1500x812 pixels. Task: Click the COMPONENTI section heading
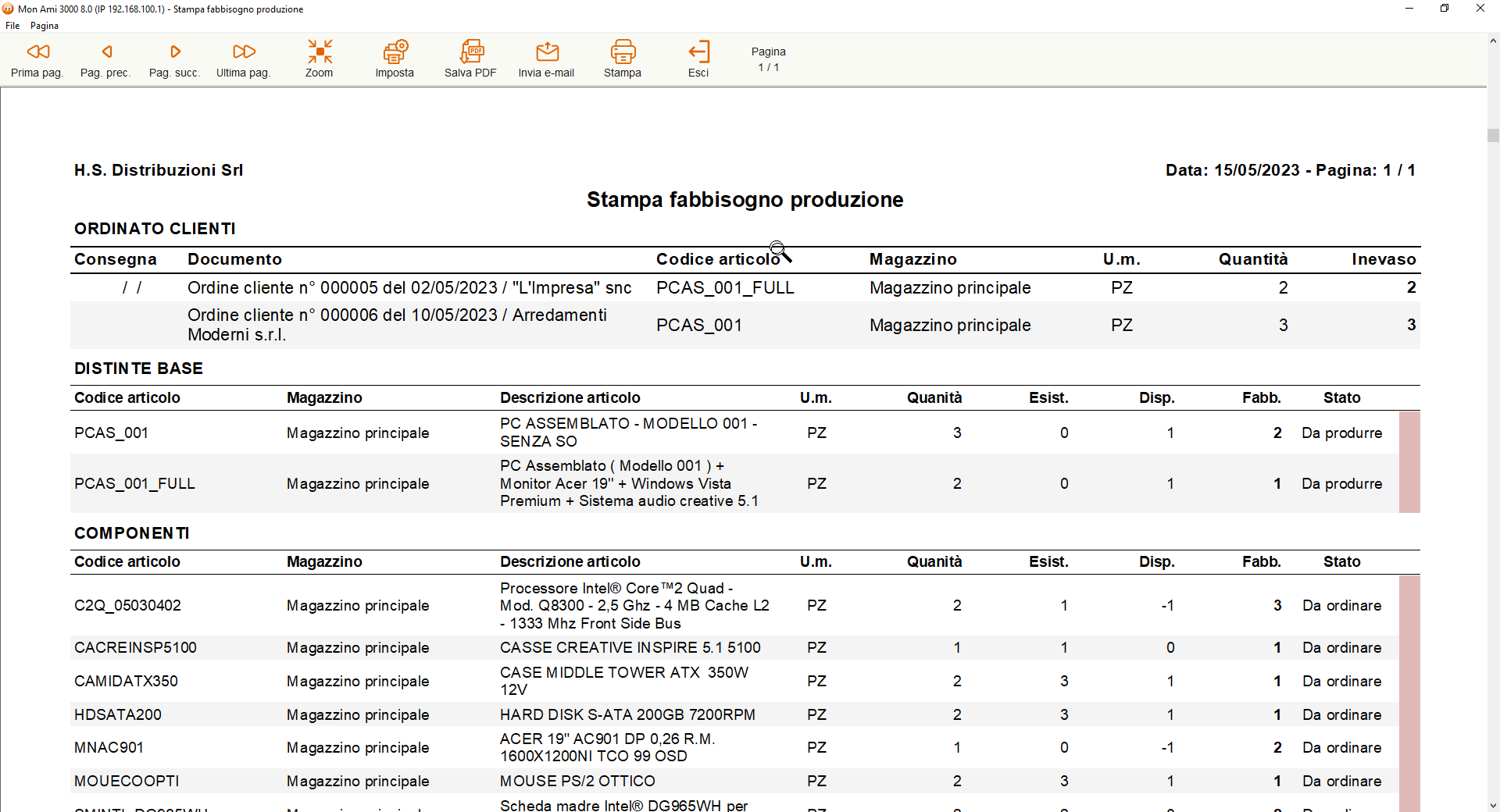[132, 533]
